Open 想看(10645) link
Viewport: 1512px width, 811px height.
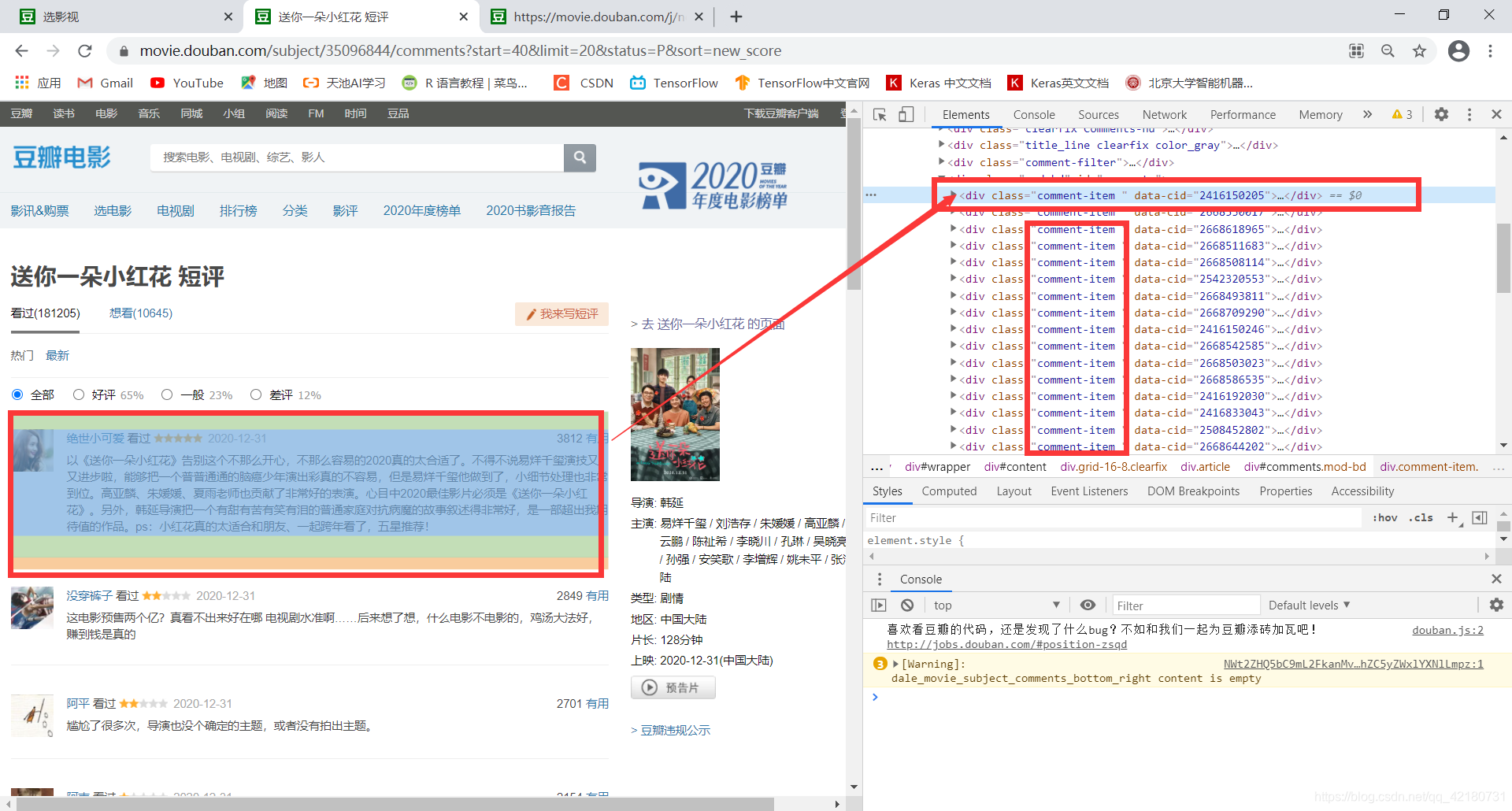(141, 313)
